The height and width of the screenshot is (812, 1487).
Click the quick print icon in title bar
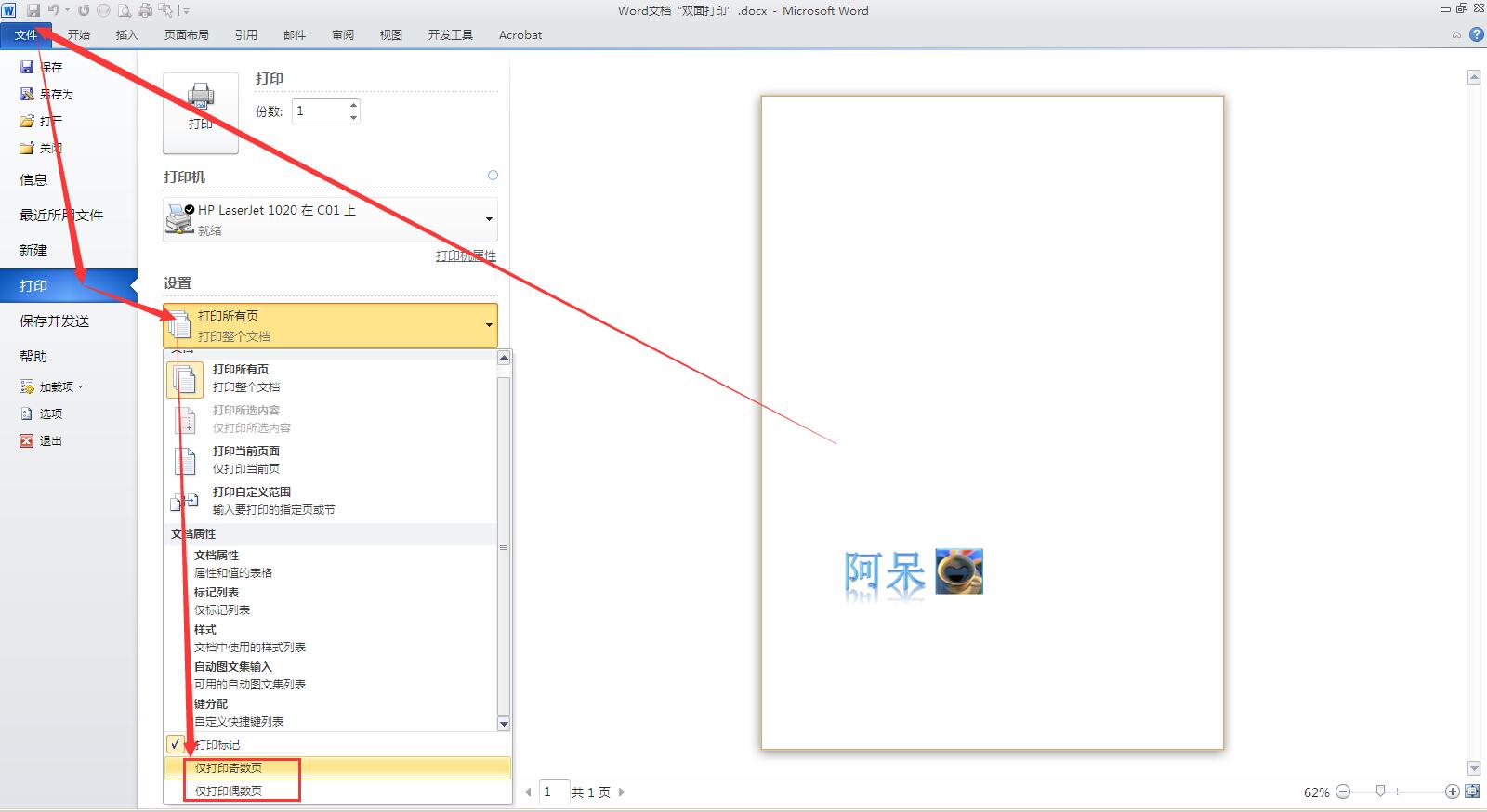point(145,10)
